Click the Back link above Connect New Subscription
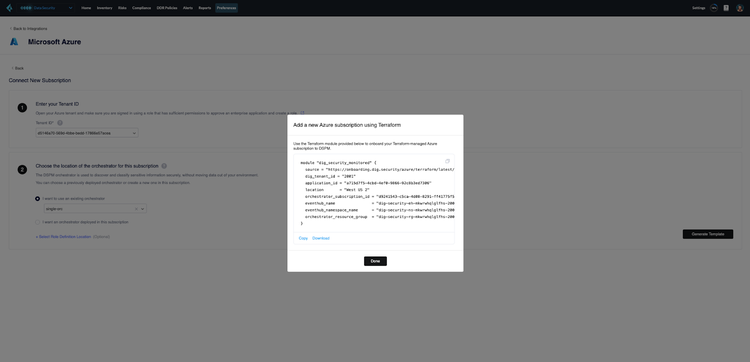 coord(18,68)
